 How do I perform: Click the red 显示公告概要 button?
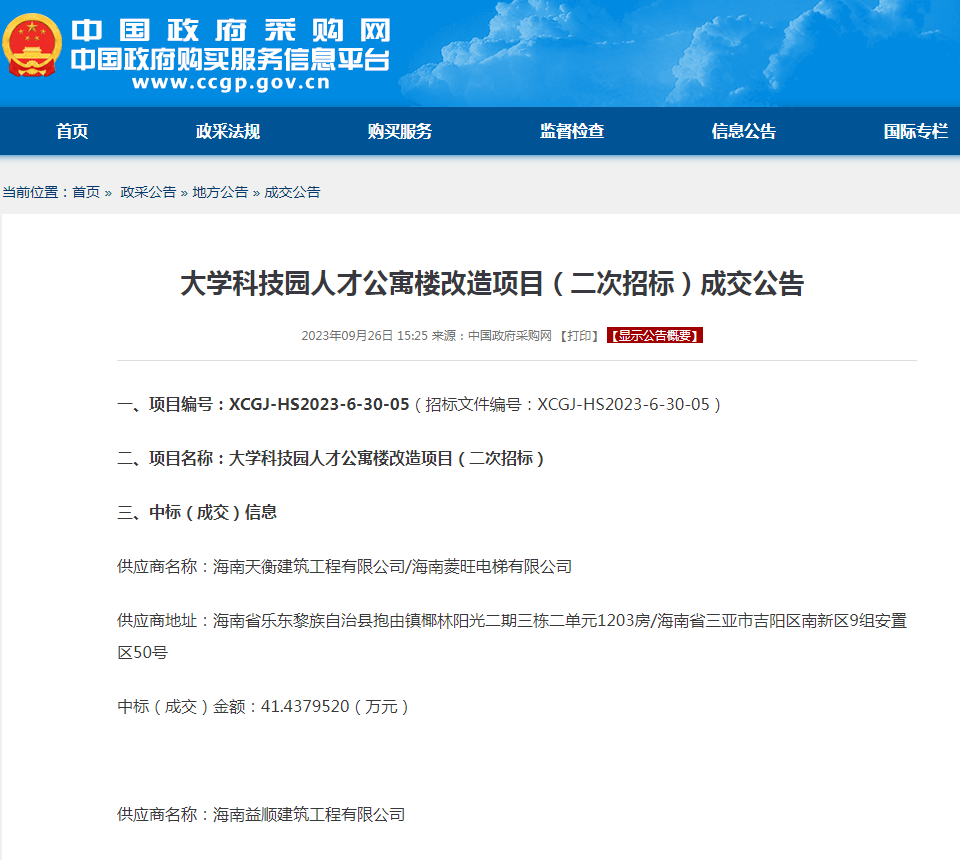[x=654, y=335]
